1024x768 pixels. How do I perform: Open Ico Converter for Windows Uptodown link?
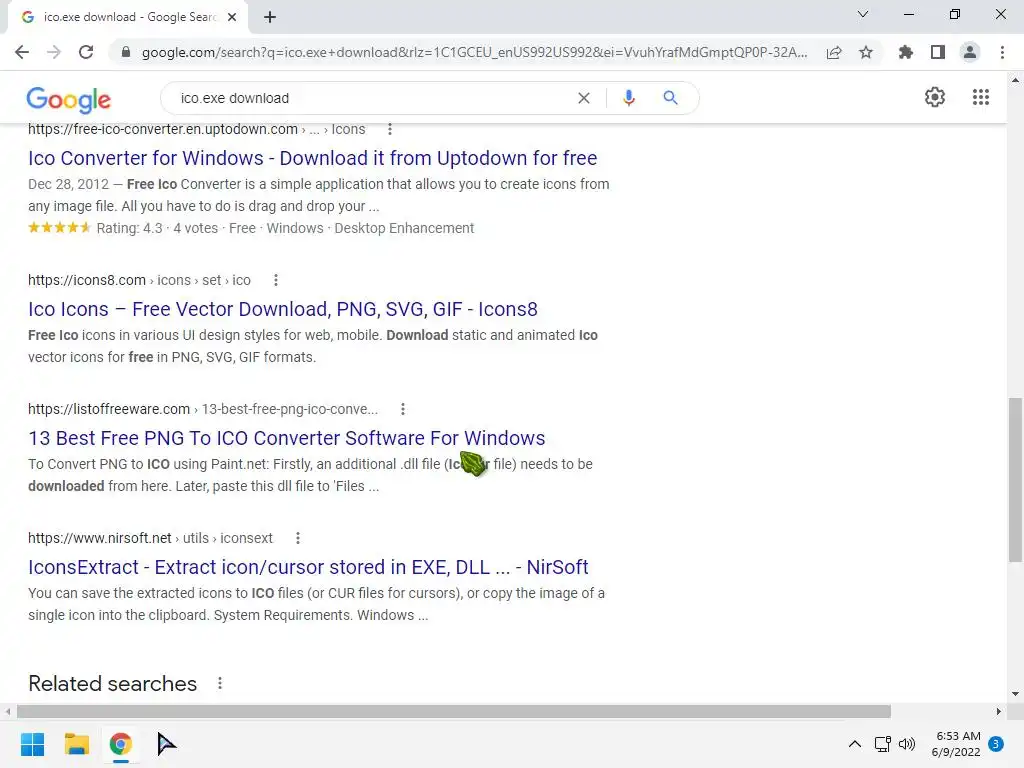tap(312, 158)
